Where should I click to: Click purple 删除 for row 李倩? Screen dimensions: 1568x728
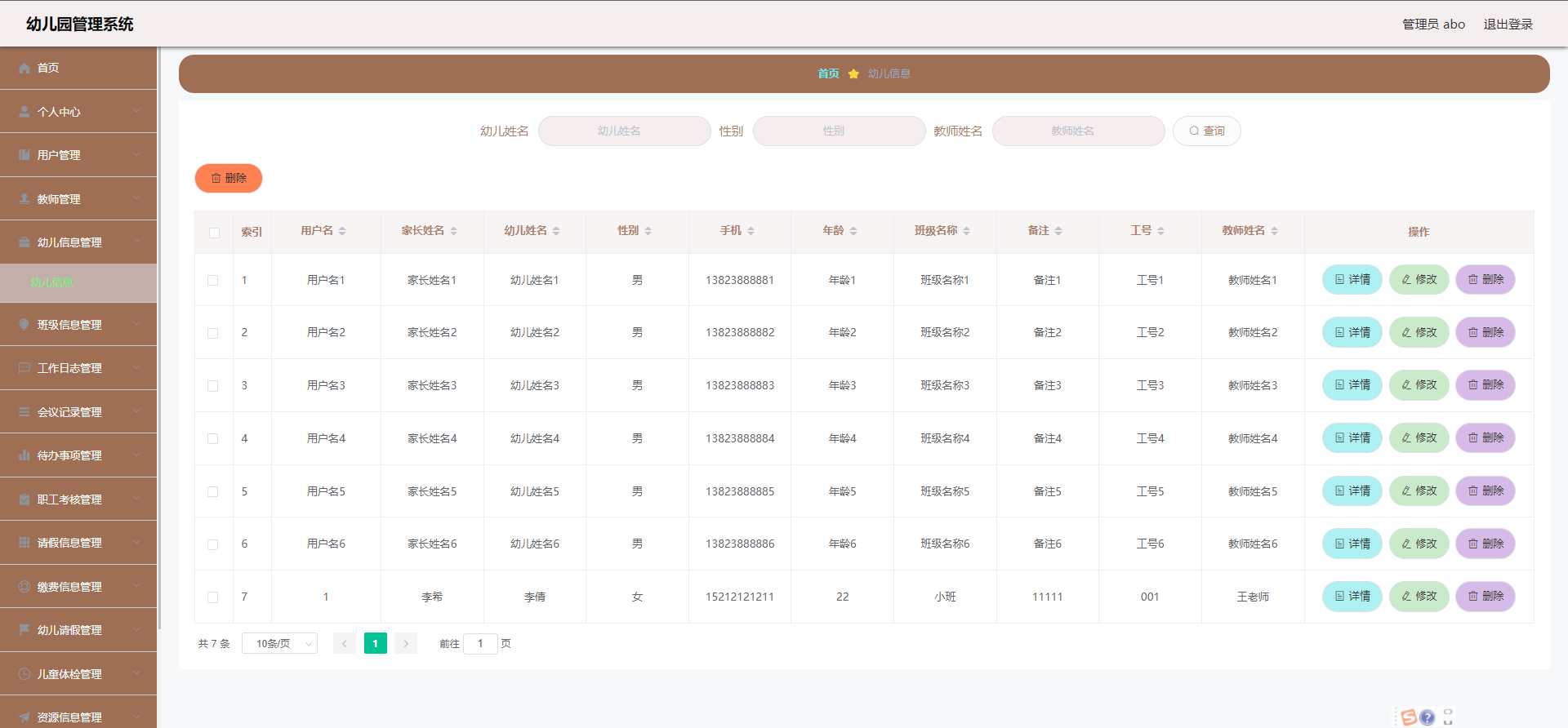coord(1486,597)
